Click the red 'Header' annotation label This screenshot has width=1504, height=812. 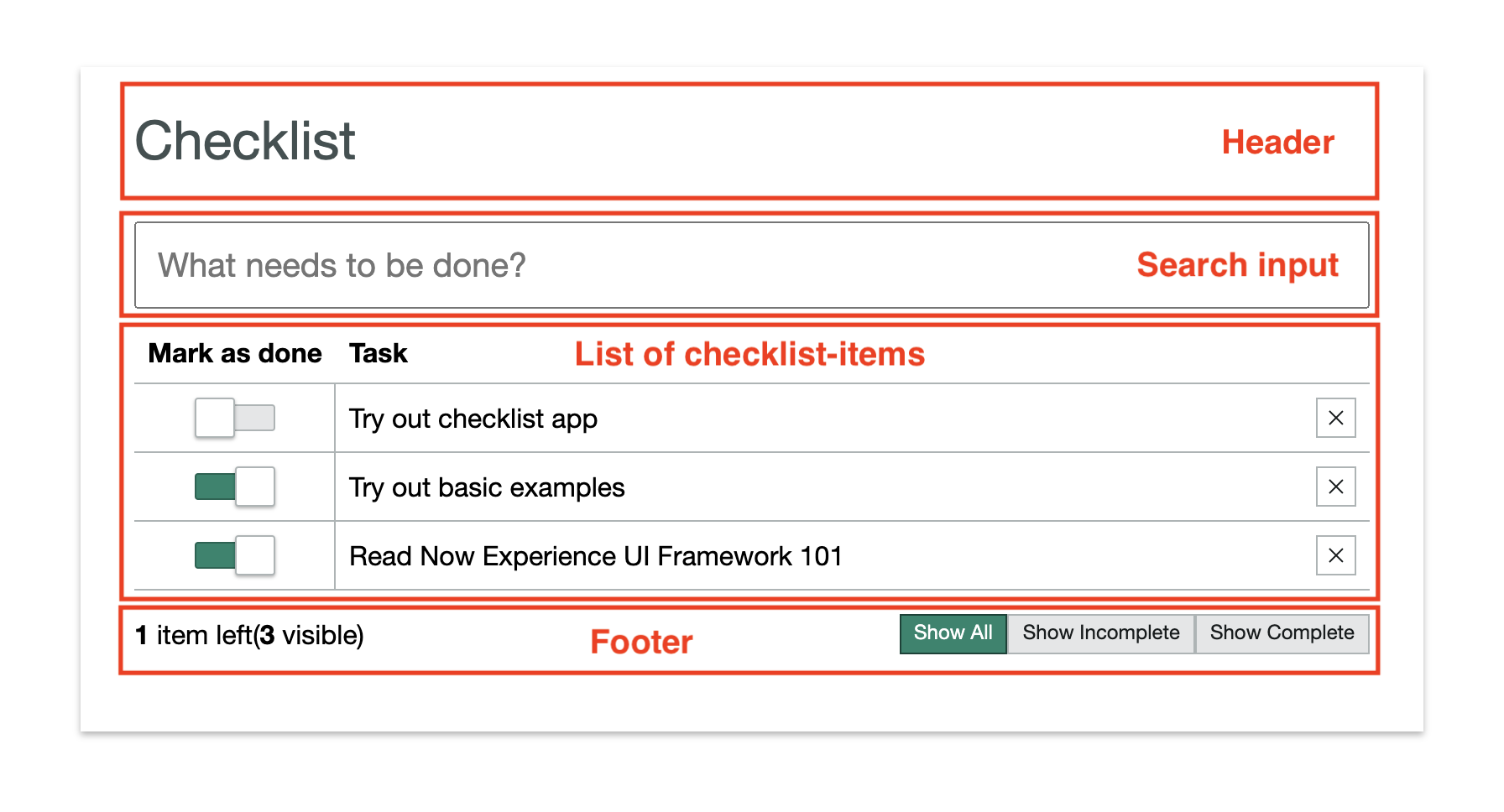[x=1277, y=143]
